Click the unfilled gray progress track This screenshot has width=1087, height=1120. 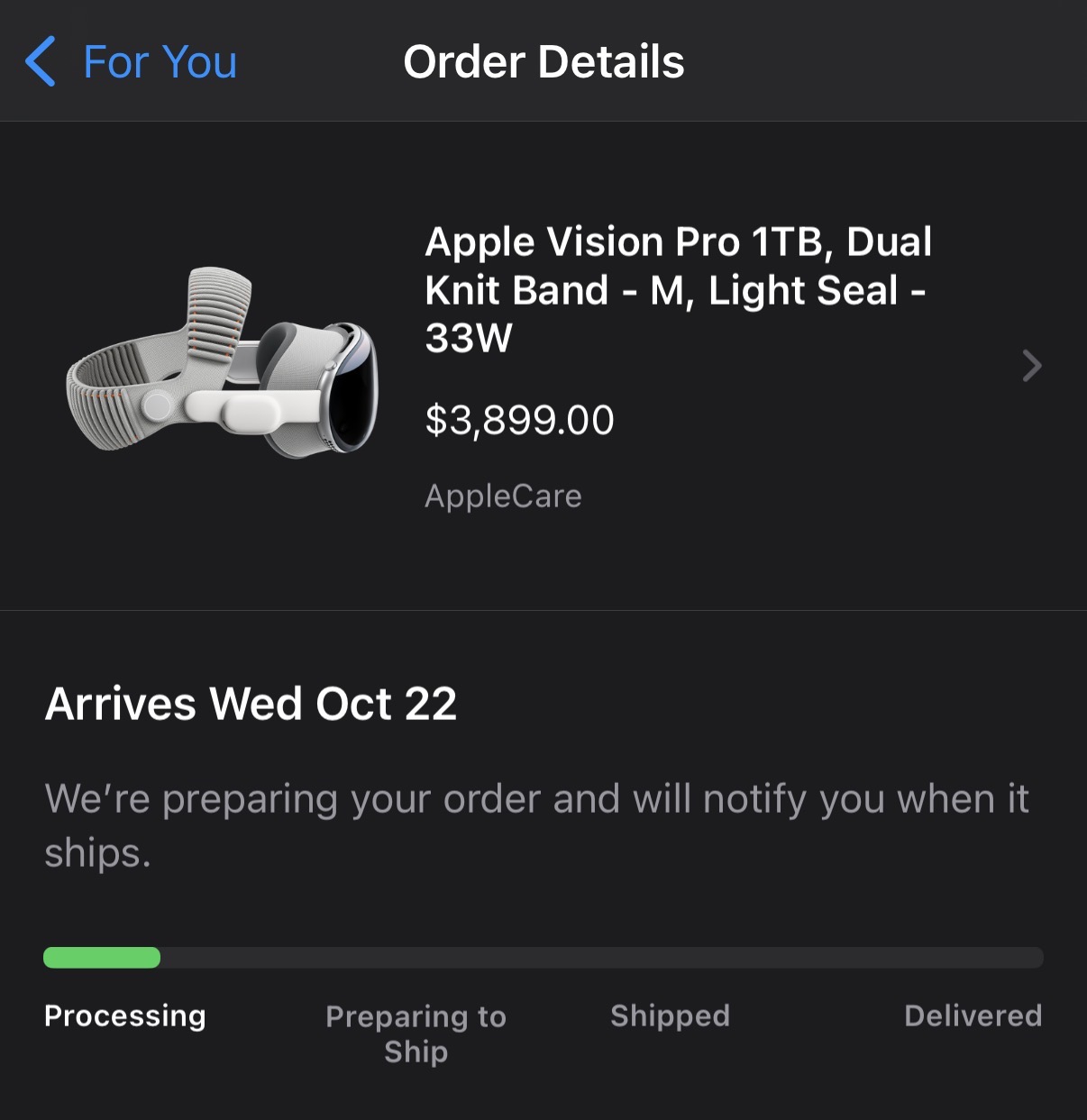[601, 957]
